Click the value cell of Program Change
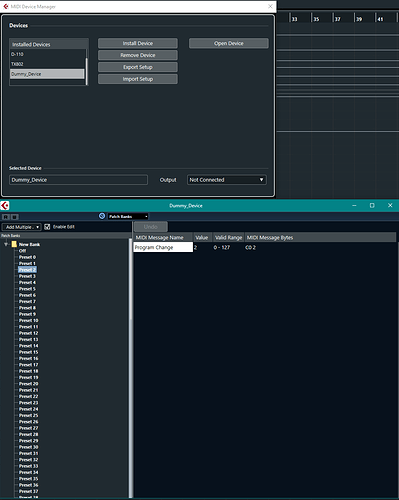The image size is (399, 500). 203,247
